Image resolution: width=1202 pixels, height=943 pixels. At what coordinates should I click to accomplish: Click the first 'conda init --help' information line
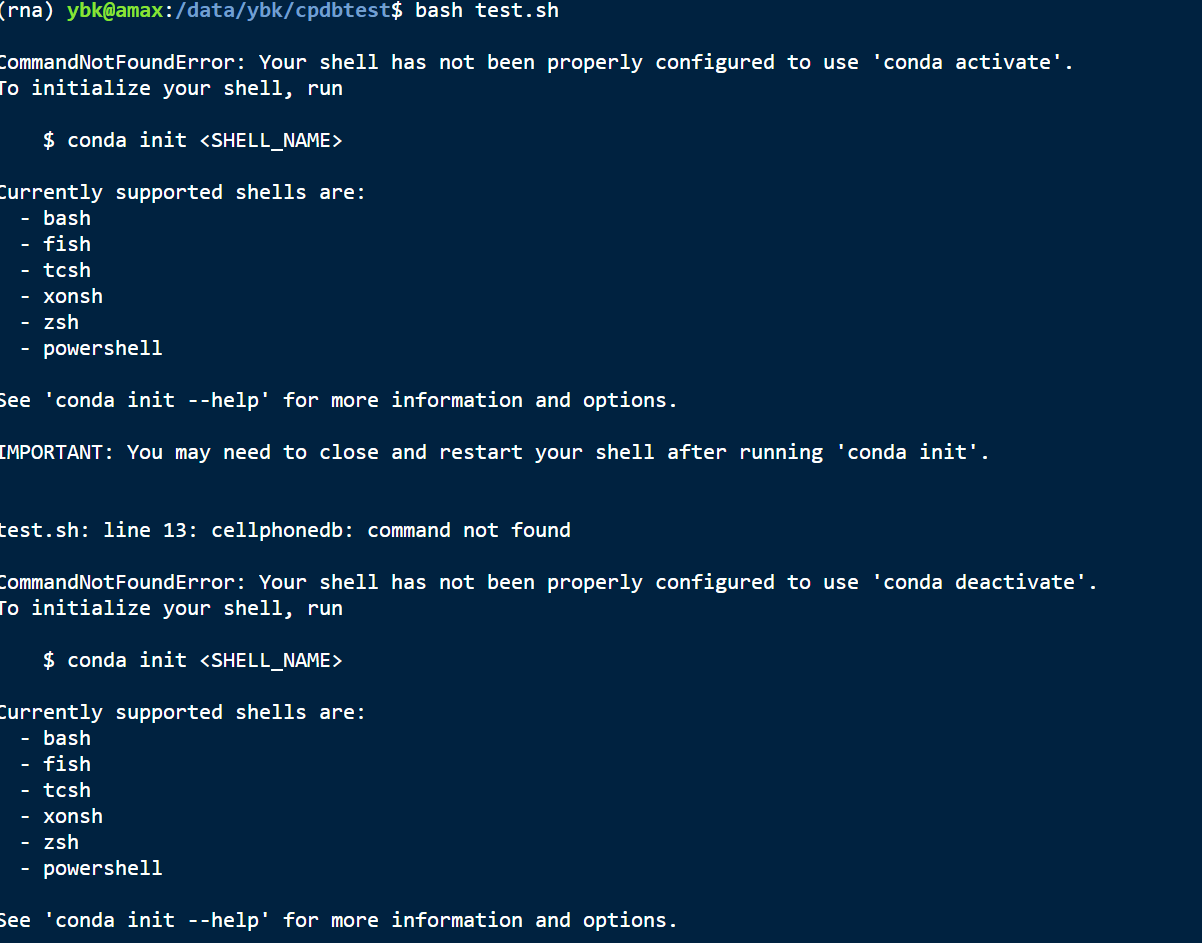[x=338, y=400]
